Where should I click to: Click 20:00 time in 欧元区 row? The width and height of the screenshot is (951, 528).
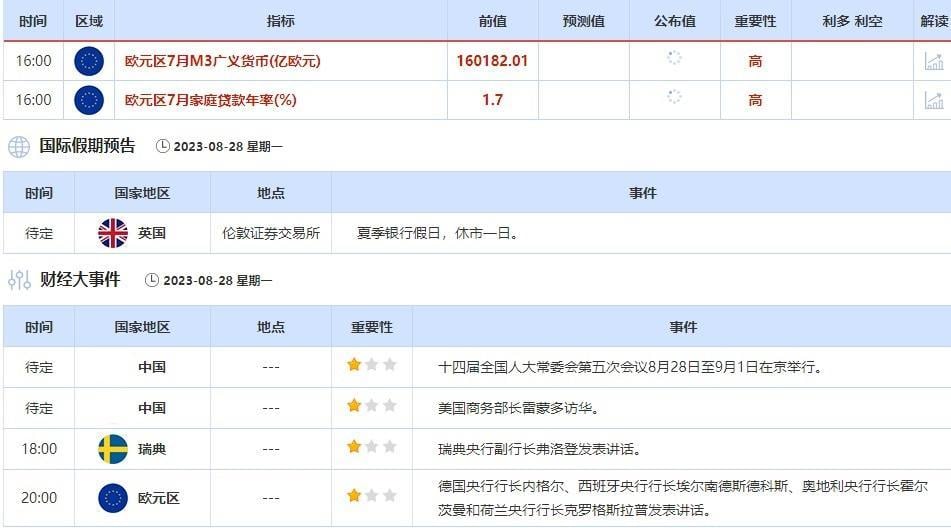pyautogui.click(x=39, y=498)
